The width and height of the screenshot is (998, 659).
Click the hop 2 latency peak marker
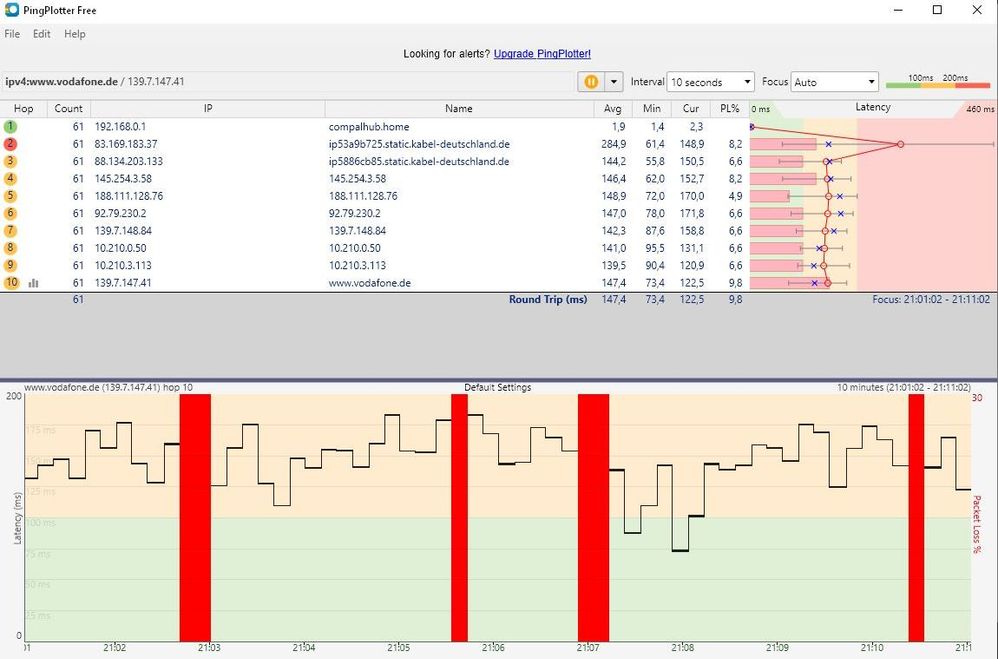900,145
